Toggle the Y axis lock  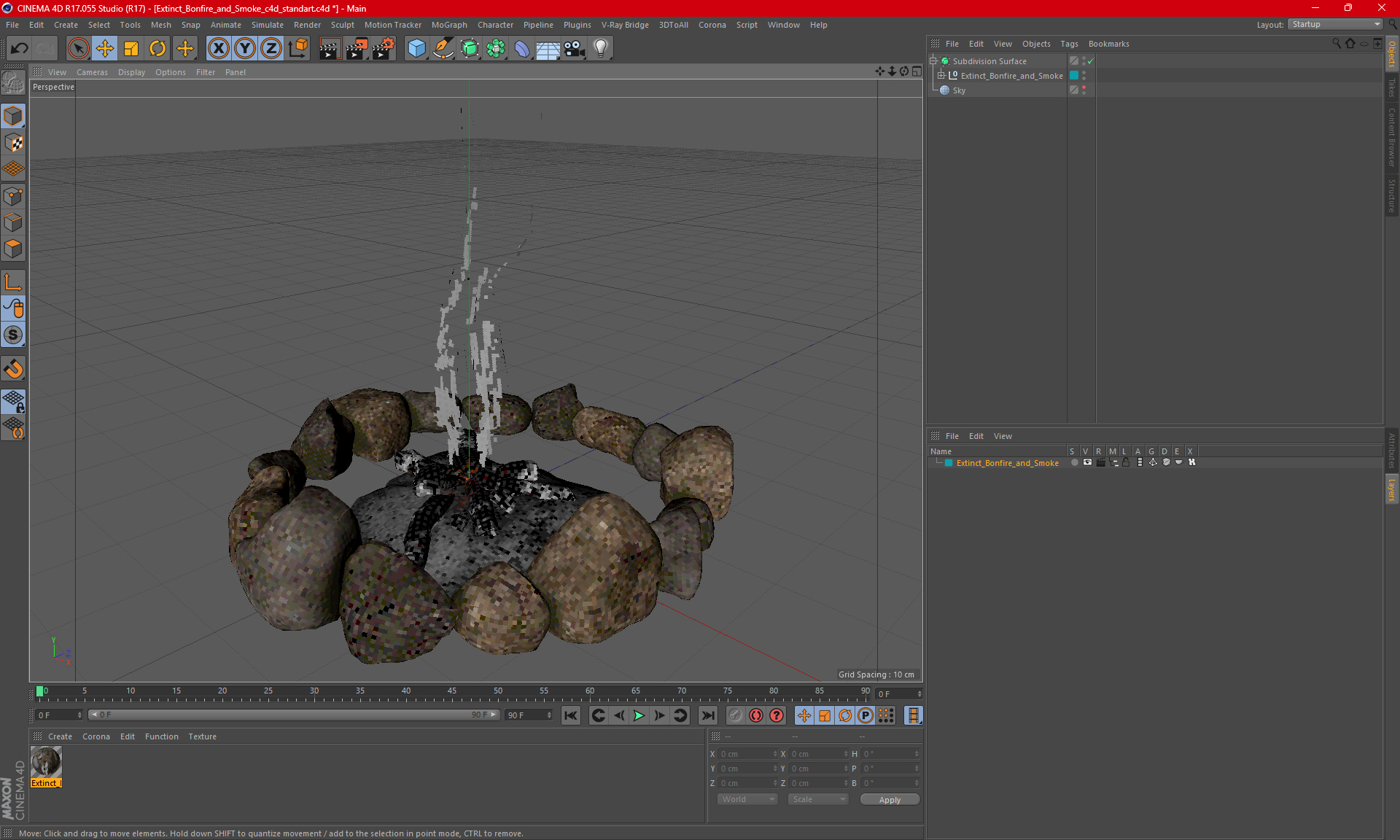click(245, 48)
